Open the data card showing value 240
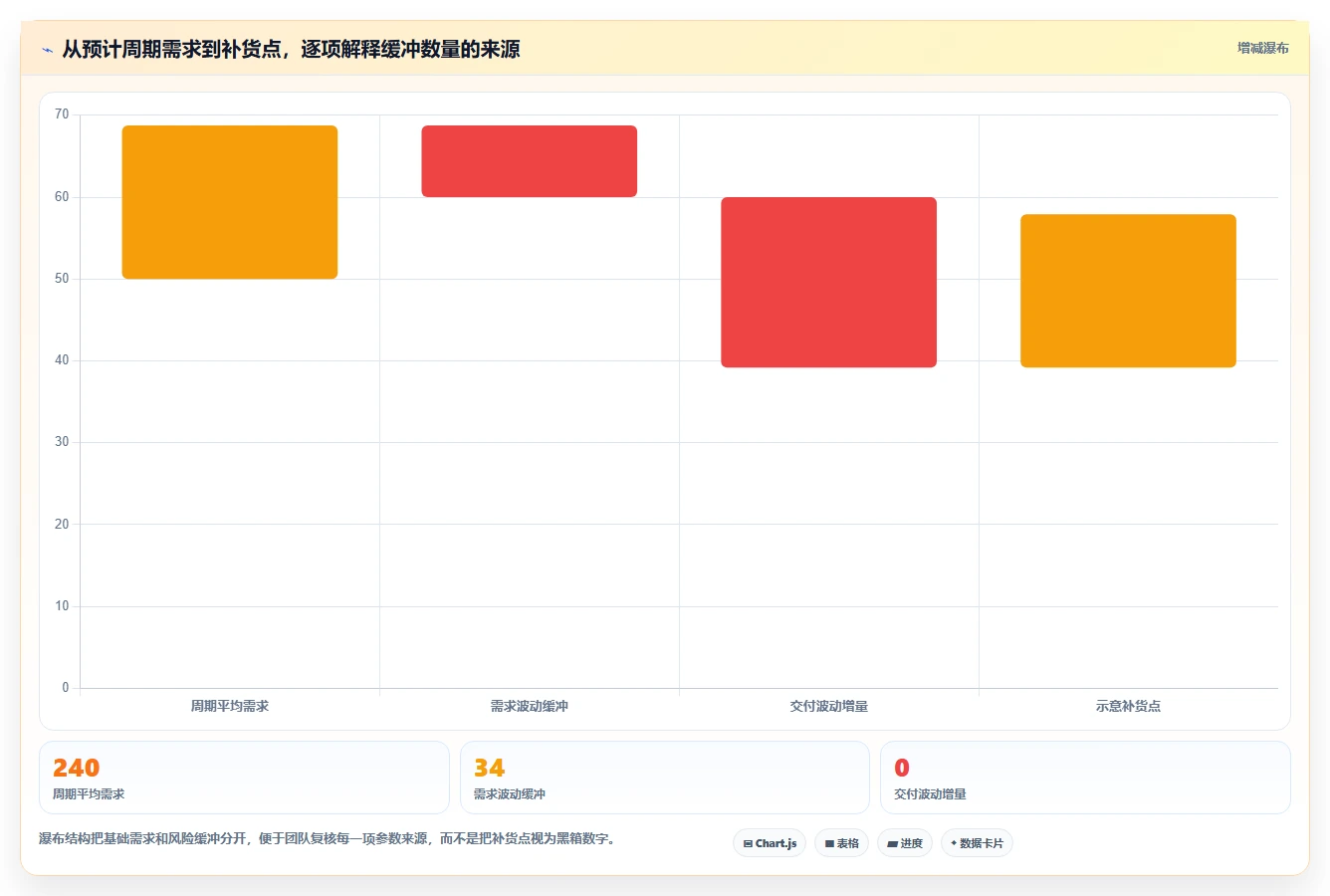 (x=244, y=778)
